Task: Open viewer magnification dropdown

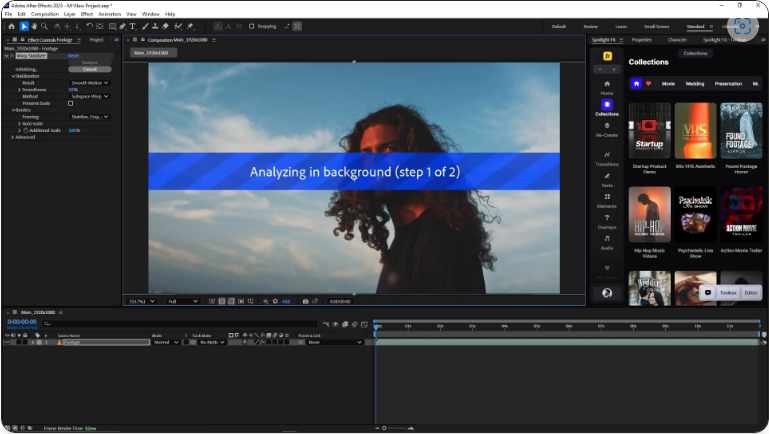Action: (x=142, y=301)
